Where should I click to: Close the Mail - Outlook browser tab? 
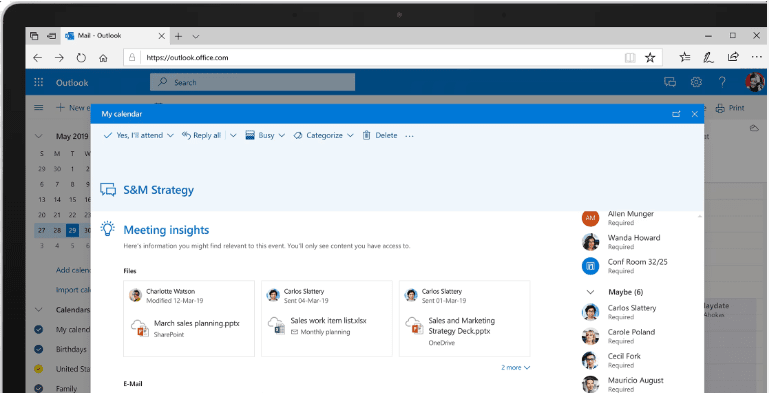click(161, 36)
